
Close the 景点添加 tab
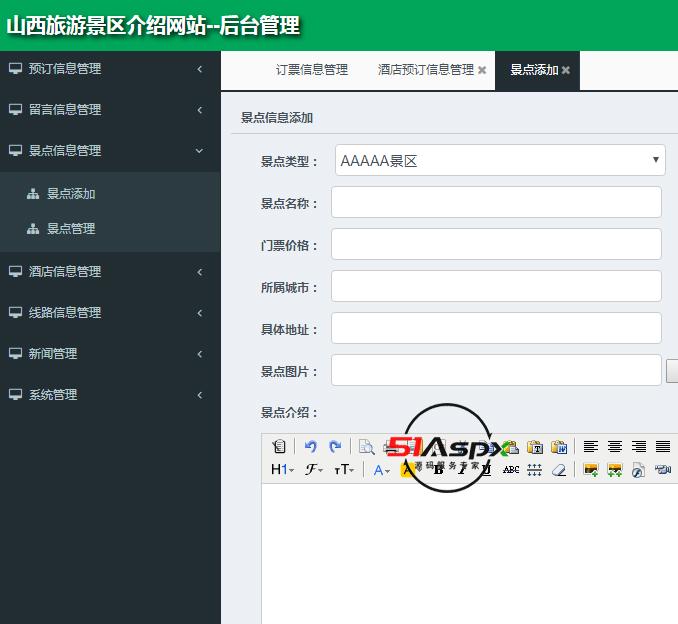click(x=566, y=70)
